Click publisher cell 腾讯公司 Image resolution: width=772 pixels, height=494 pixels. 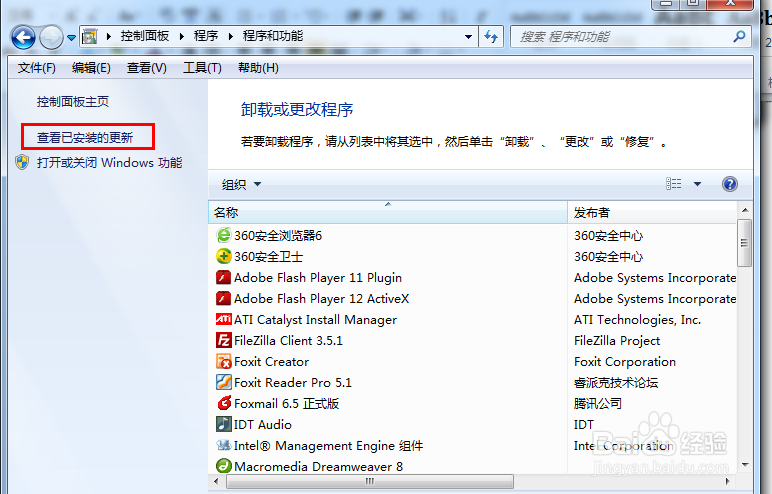pos(598,403)
